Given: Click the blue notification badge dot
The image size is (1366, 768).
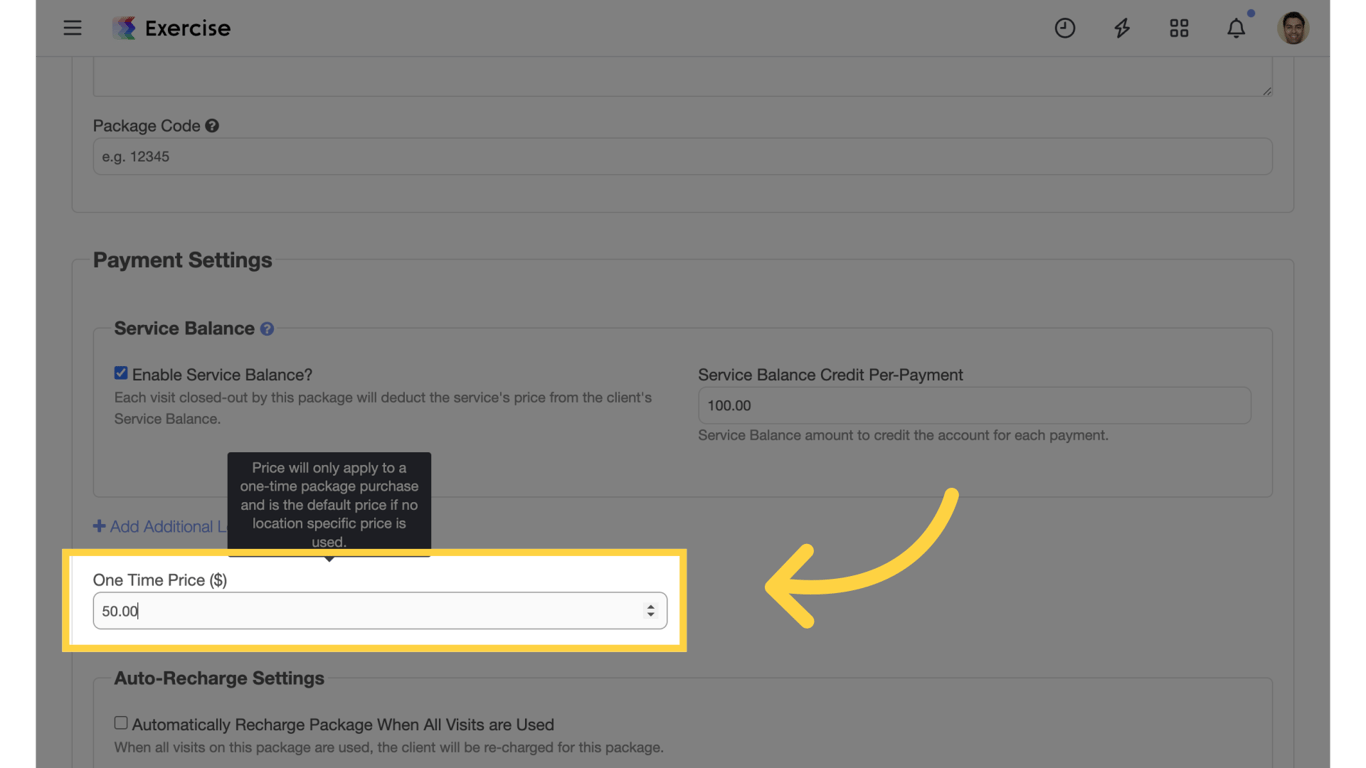Looking at the screenshot, I should [1251, 13].
